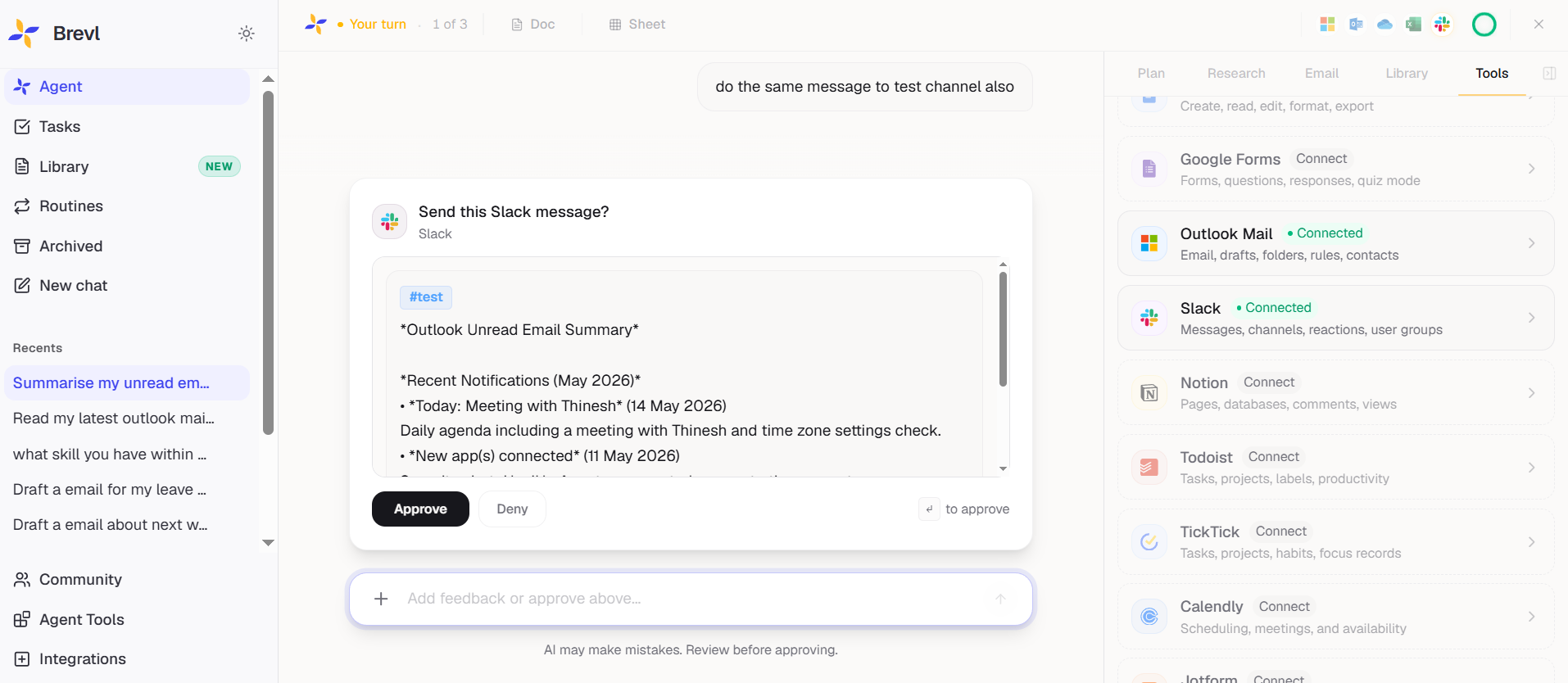The width and height of the screenshot is (1568, 683).
Task: Click the "1 of 3" step counter
Action: pyautogui.click(x=450, y=25)
